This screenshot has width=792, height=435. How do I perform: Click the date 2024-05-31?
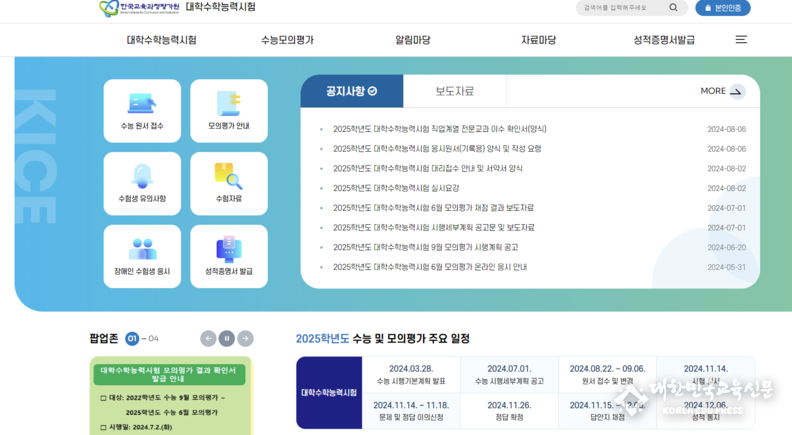point(726,267)
